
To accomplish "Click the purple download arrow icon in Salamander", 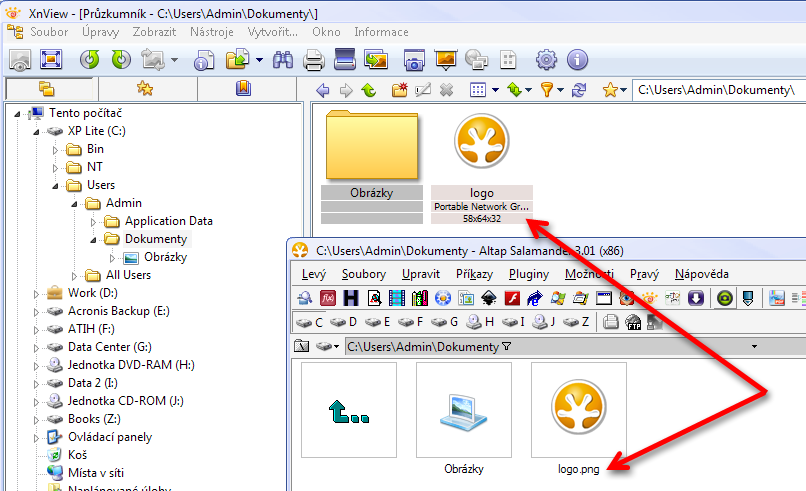I will pyautogui.click(x=695, y=298).
